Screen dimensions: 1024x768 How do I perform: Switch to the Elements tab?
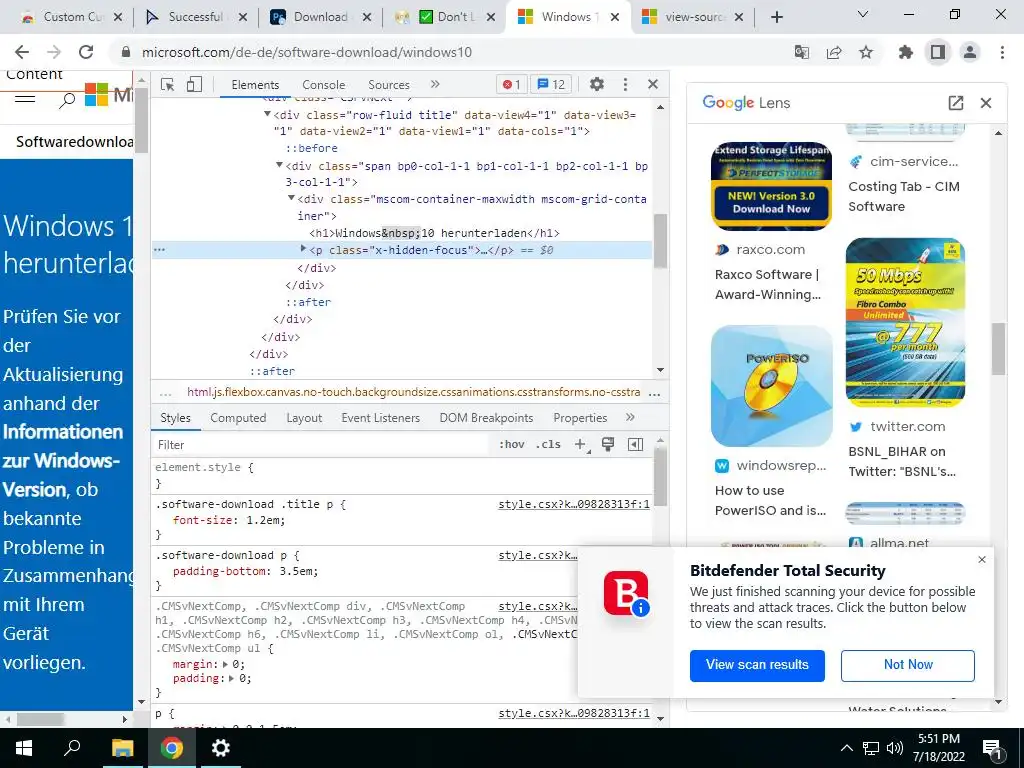[x=255, y=85]
